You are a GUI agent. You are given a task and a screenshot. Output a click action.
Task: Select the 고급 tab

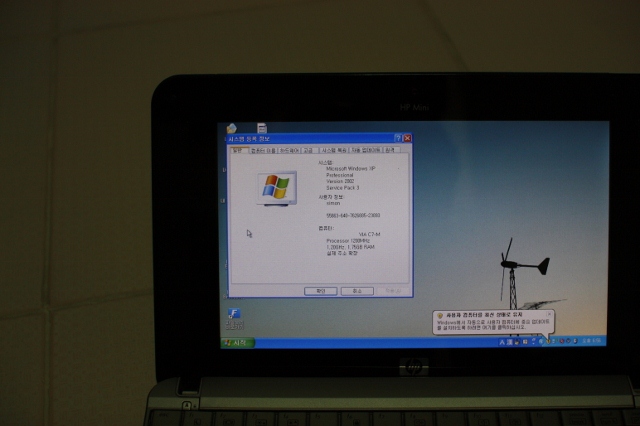coord(309,150)
